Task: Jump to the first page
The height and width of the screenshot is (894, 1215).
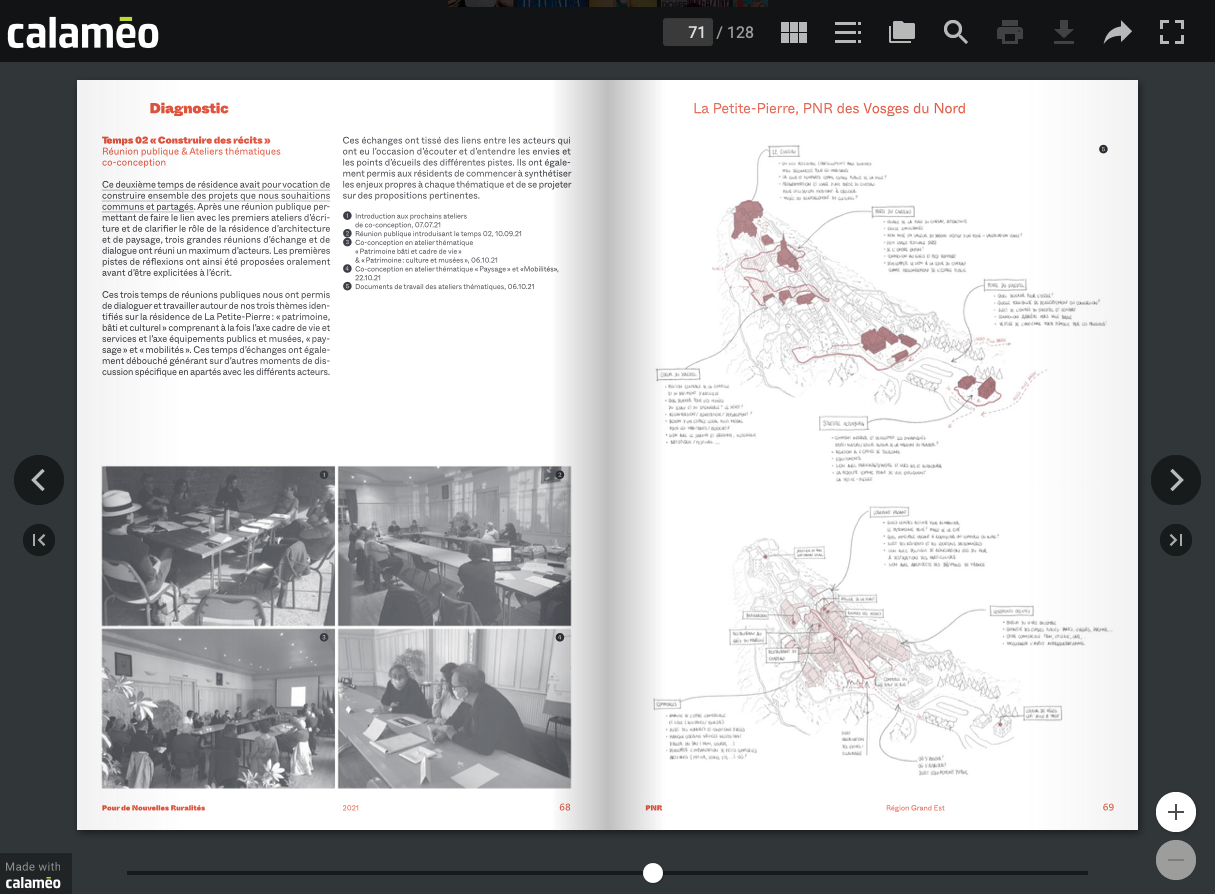Action: click(39, 540)
